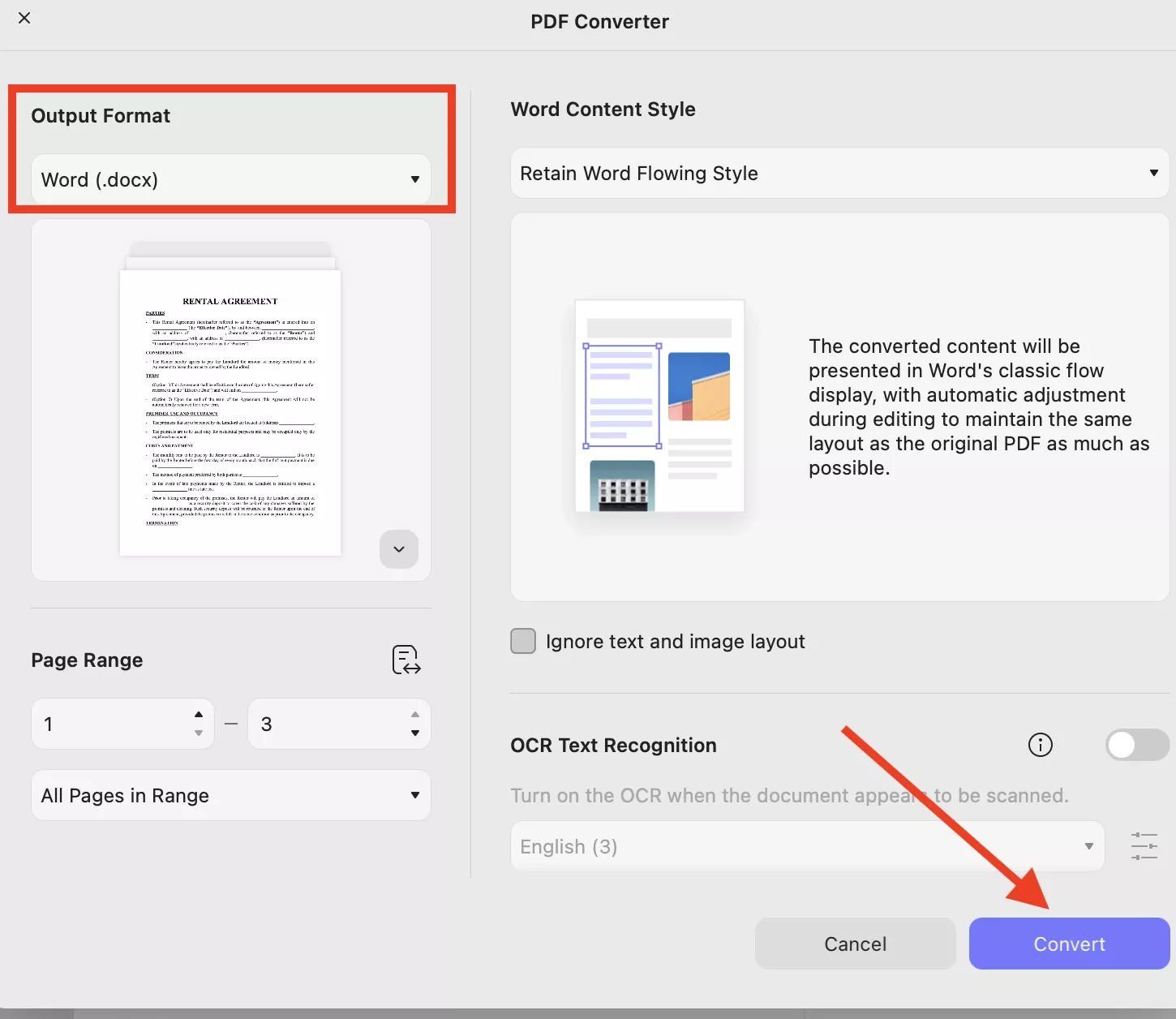Click the Cancel button
This screenshot has height=1019, width=1176.
(855, 944)
